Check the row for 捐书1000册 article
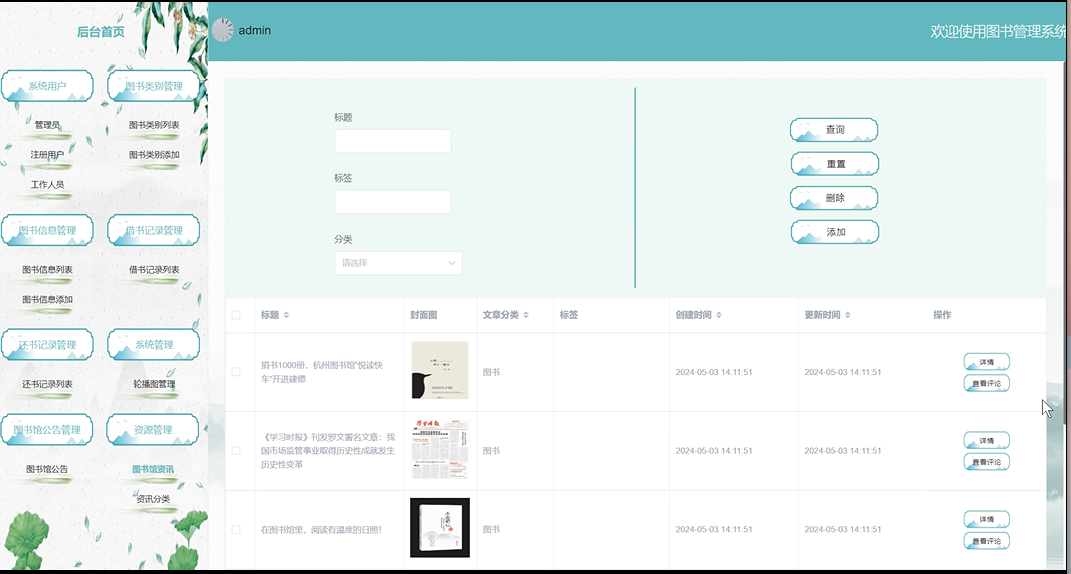 (x=236, y=372)
